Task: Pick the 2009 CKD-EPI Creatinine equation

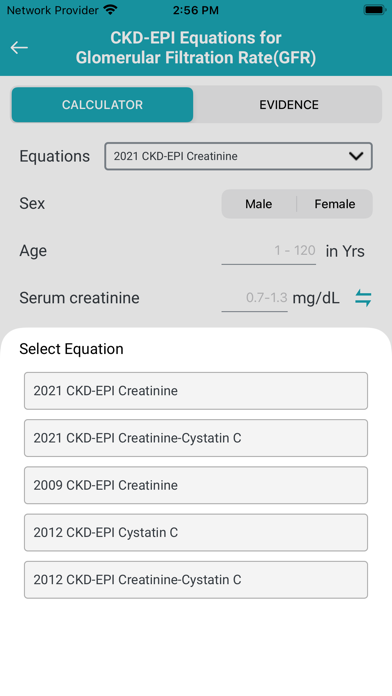Action: click(196, 485)
